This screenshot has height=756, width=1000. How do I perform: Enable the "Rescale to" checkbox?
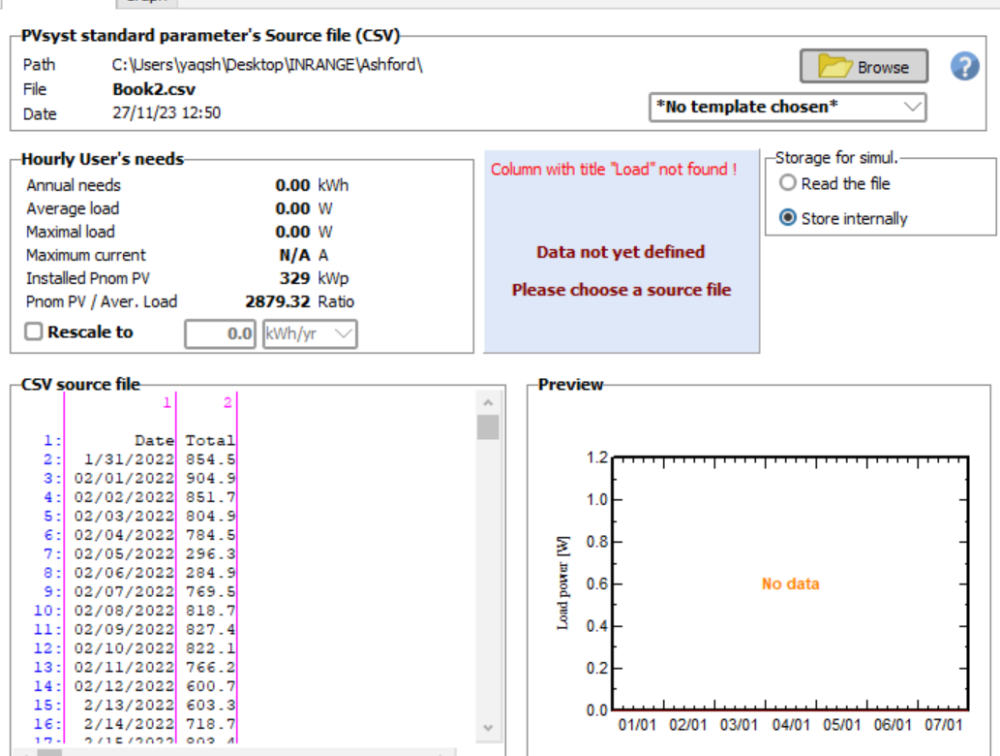click(34, 333)
